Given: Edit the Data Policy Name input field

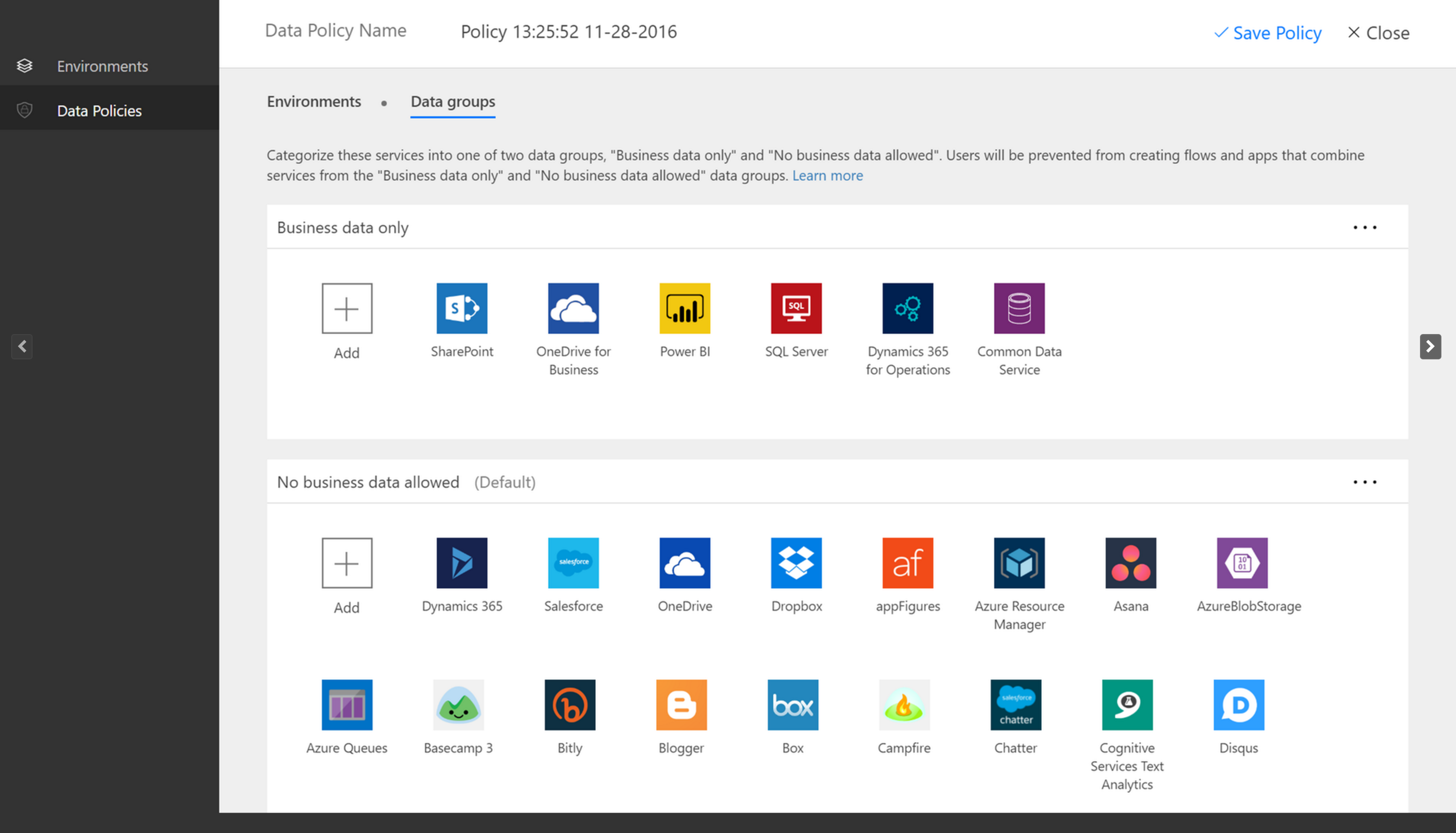Looking at the screenshot, I should (567, 31).
